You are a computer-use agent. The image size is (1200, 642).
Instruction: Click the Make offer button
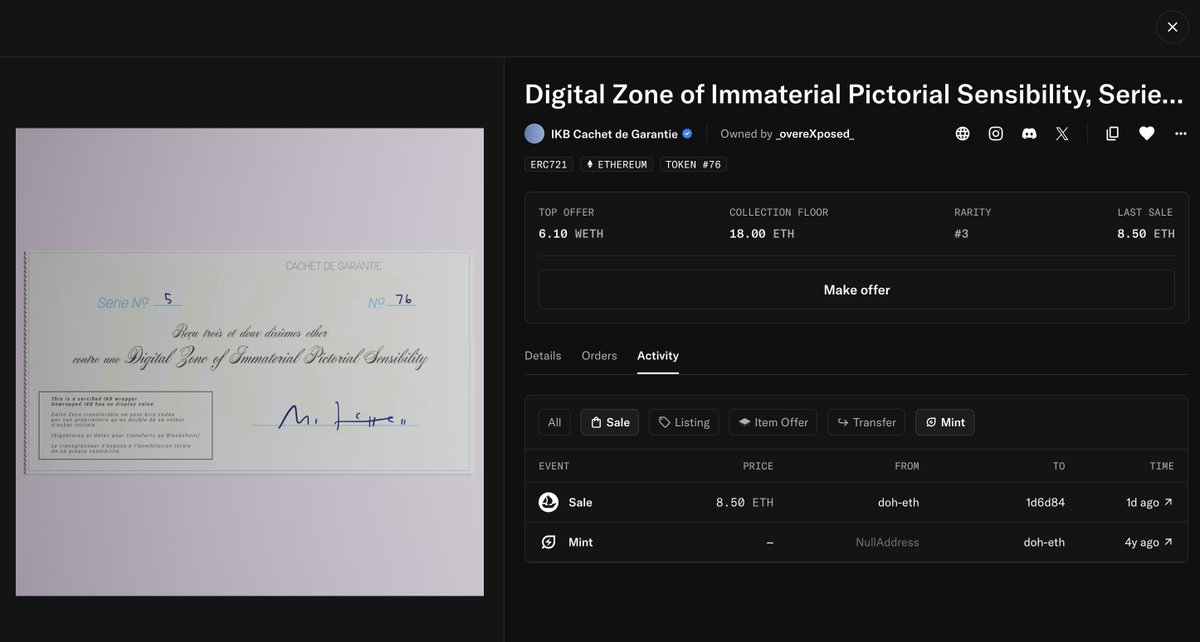[x=857, y=290]
